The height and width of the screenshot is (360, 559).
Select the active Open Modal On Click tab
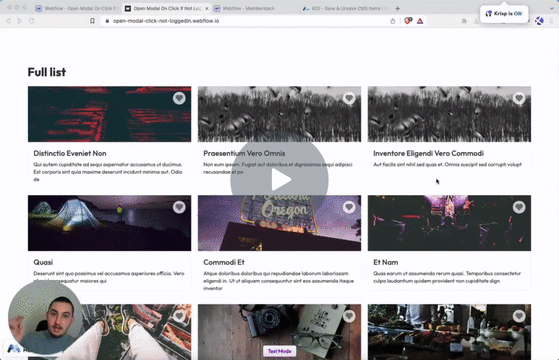coord(166,8)
